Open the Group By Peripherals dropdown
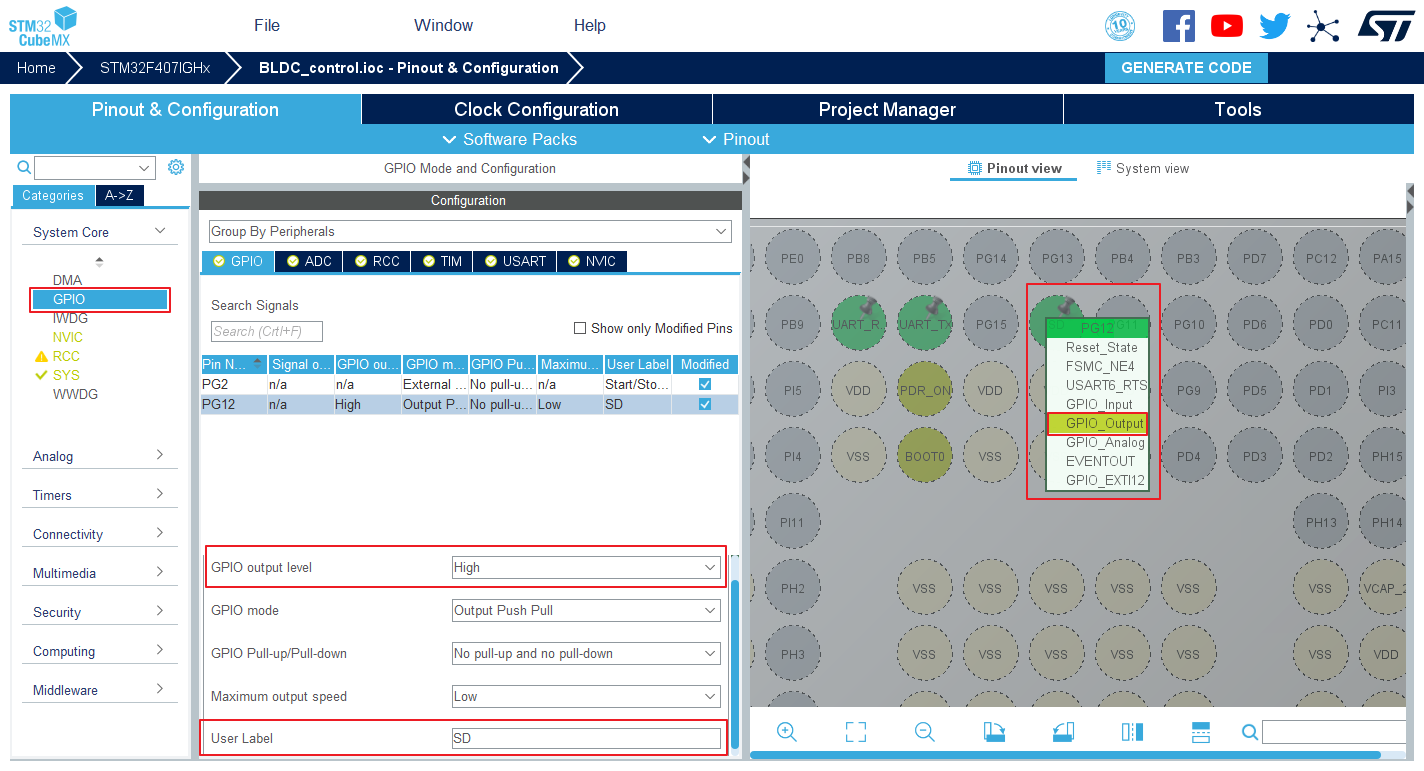 470,231
